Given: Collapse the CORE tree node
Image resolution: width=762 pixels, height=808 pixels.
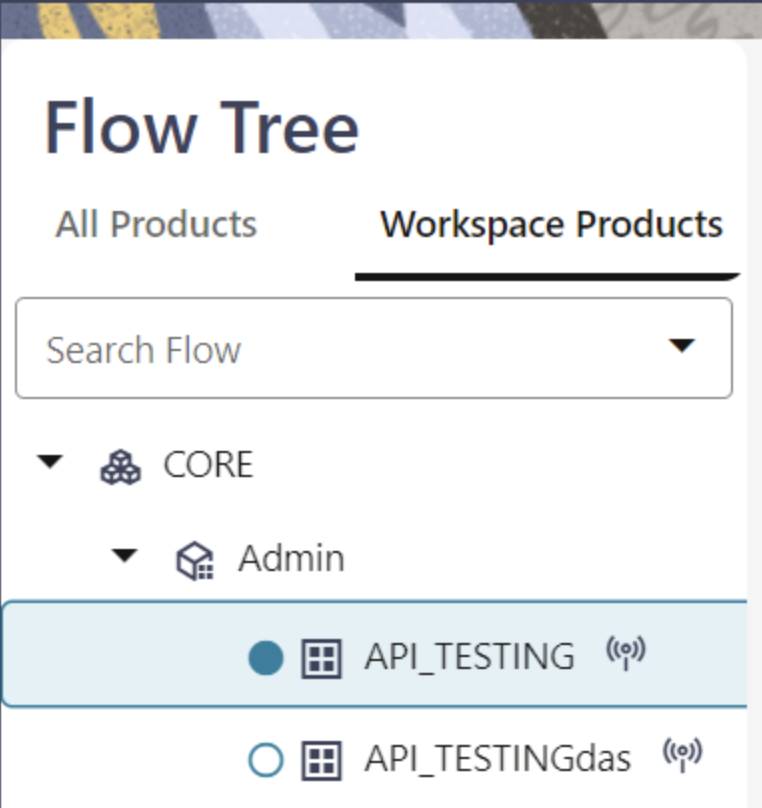Looking at the screenshot, I should pos(50,463).
